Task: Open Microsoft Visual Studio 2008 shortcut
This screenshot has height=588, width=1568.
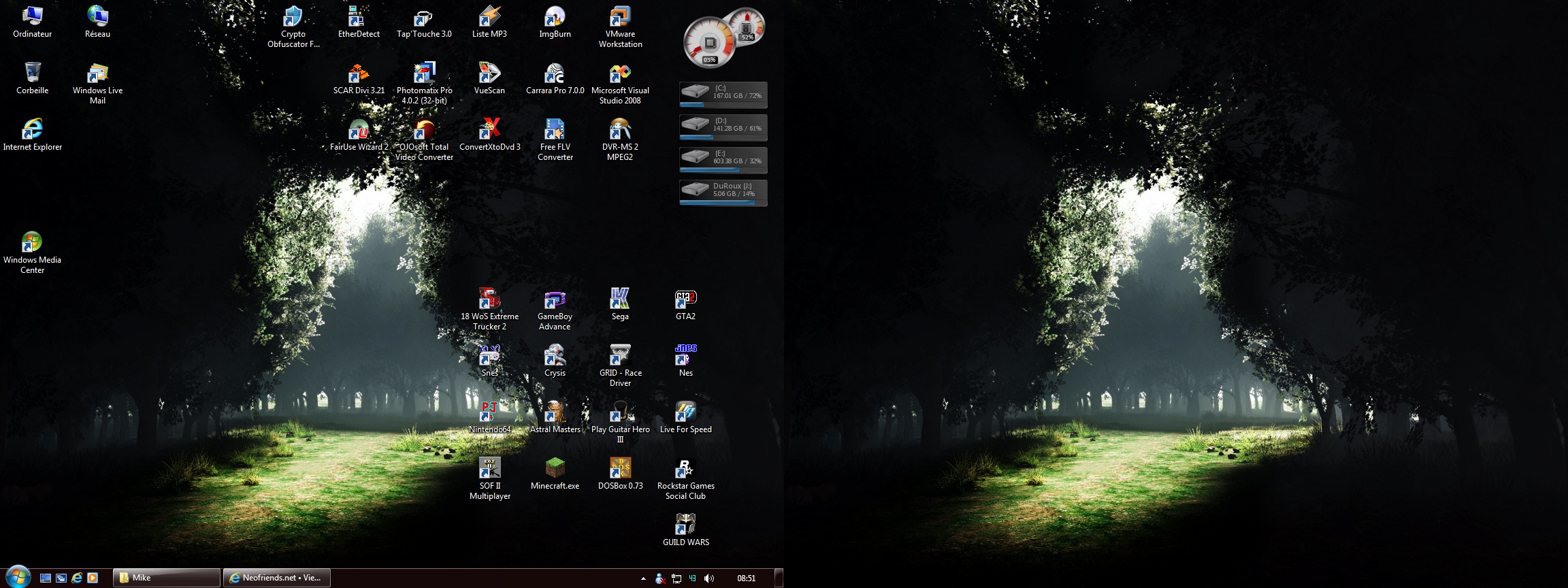Action: (x=620, y=73)
